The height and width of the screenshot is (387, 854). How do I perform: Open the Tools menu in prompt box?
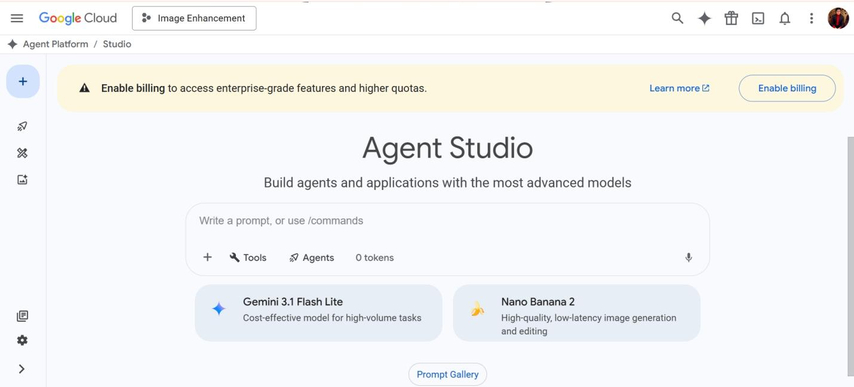[x=248, y=257]
